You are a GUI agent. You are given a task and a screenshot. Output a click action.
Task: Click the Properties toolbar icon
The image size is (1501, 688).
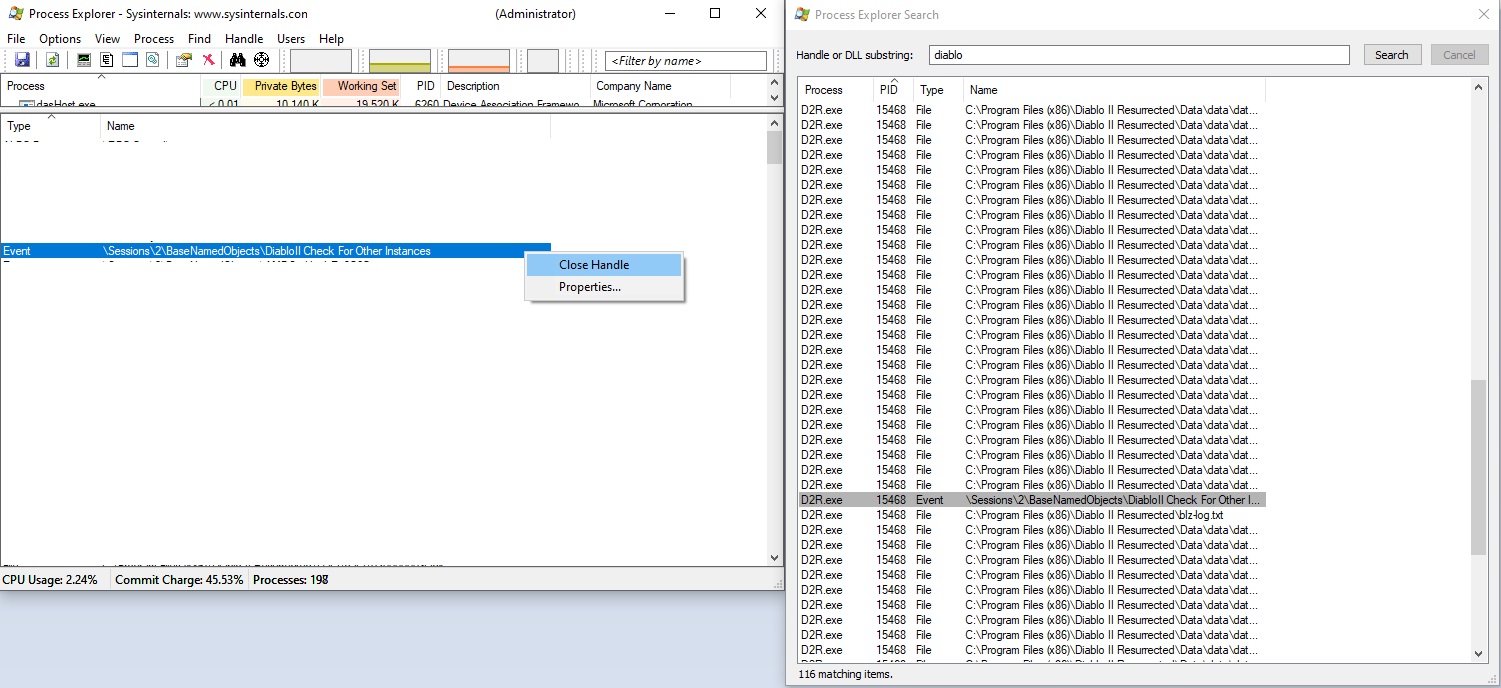tap(183, 60)
